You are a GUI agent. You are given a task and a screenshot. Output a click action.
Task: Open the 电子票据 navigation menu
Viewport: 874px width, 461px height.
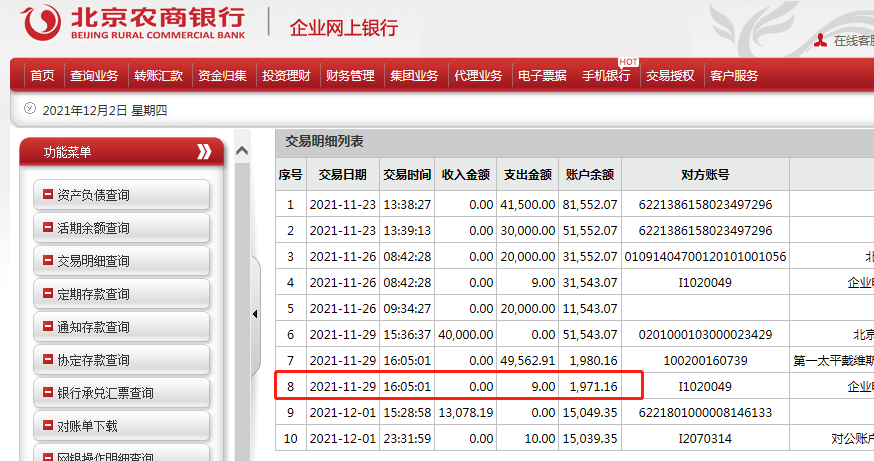click(542, 76)
